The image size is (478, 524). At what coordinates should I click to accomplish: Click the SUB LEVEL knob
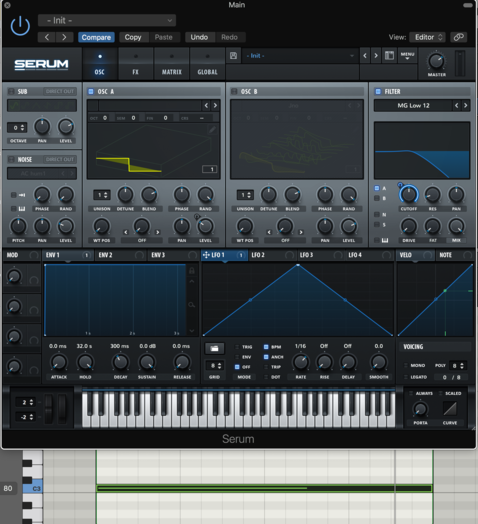[x=66, y=127]
